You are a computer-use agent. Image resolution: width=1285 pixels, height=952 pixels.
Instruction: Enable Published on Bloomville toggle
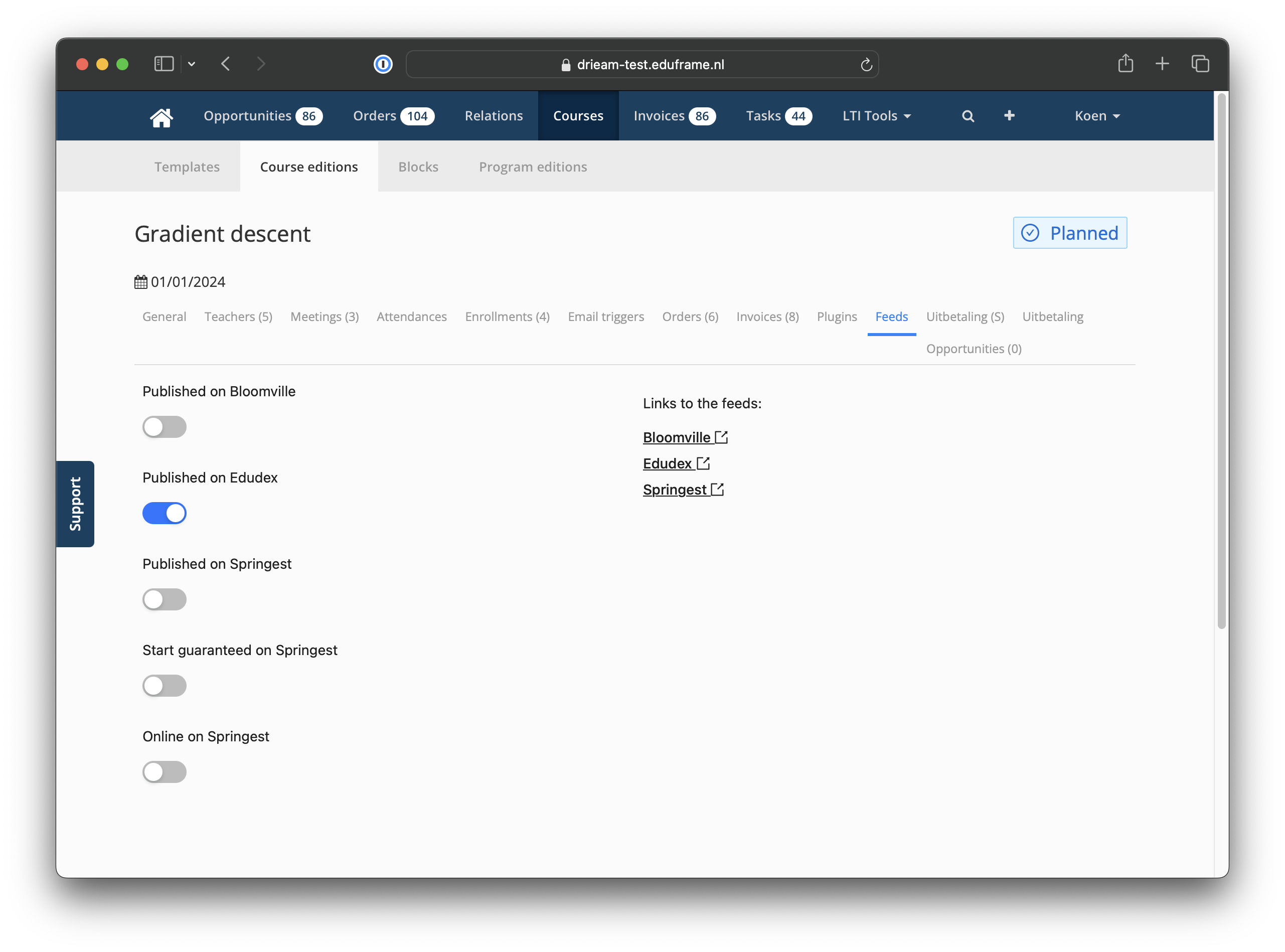click(164, 427)
